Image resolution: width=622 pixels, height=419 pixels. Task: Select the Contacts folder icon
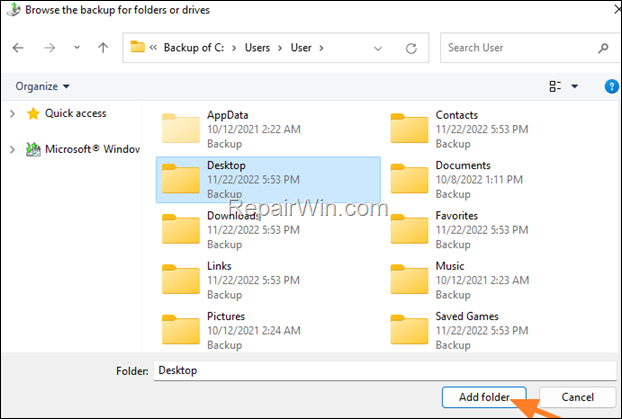(x=409, y=128)
